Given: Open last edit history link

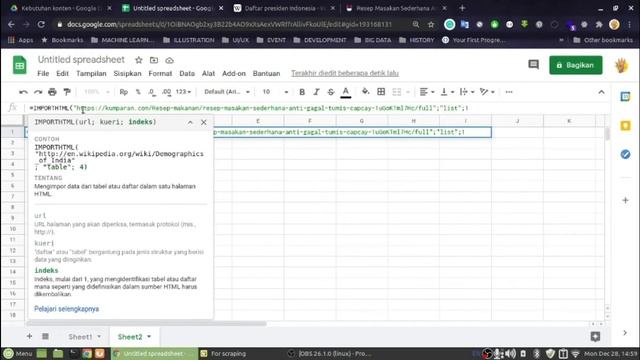Looking at the screenshot, I should pyautogui.click(x=345, y=73).
